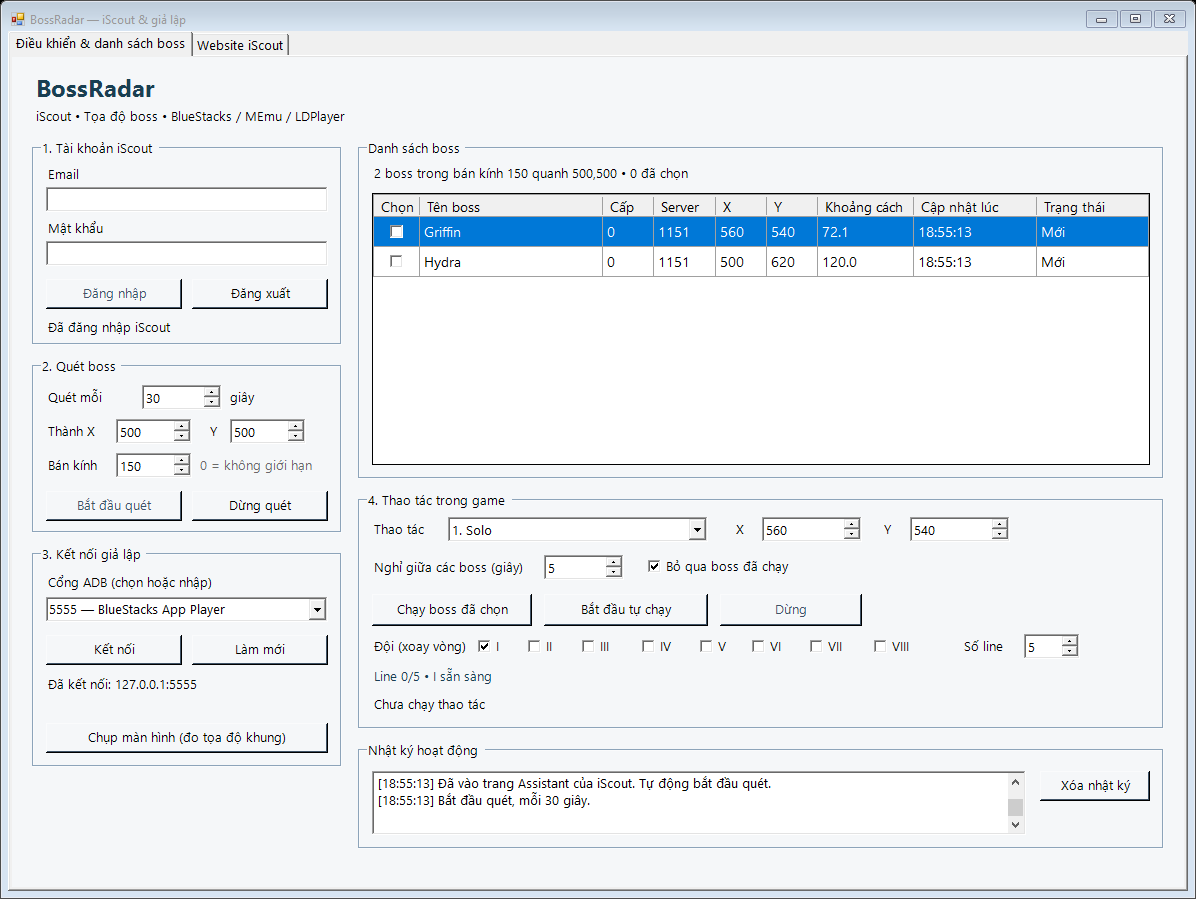Click the activity log scrollbar up arrow
Viewport: 1196px width, 899px height.
(1015, 782)
